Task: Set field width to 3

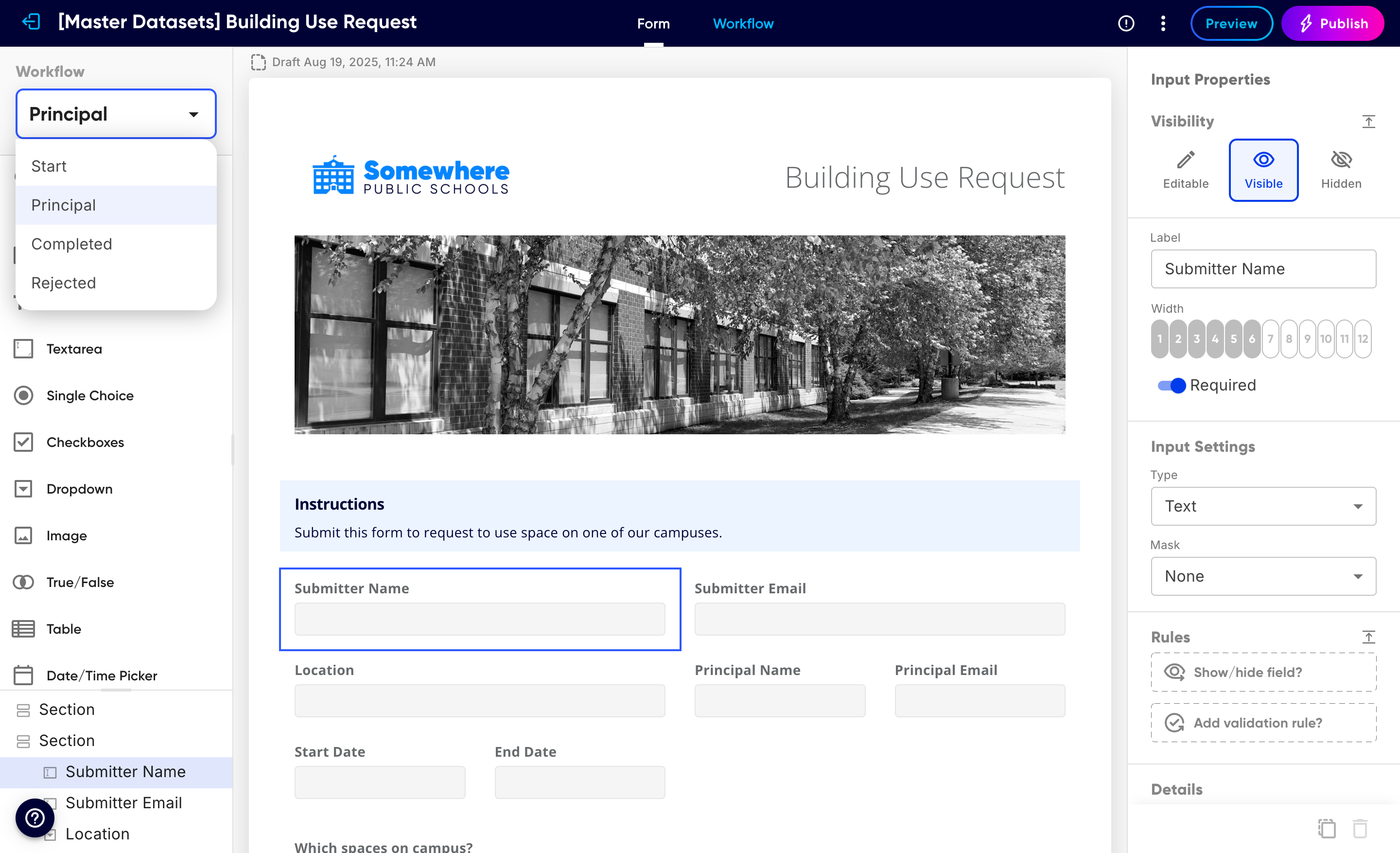Action: 1197,338
